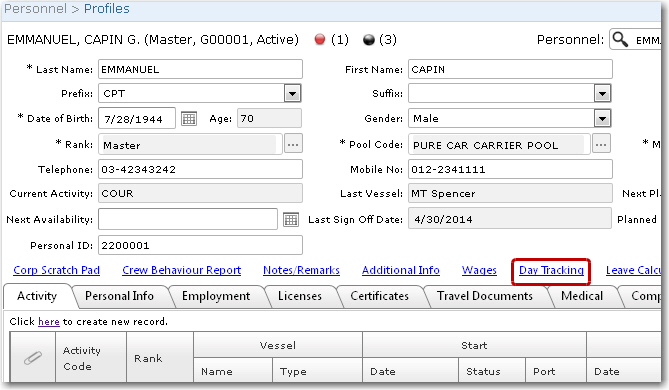Click the black status indicator dot

[x=369, y=40]
